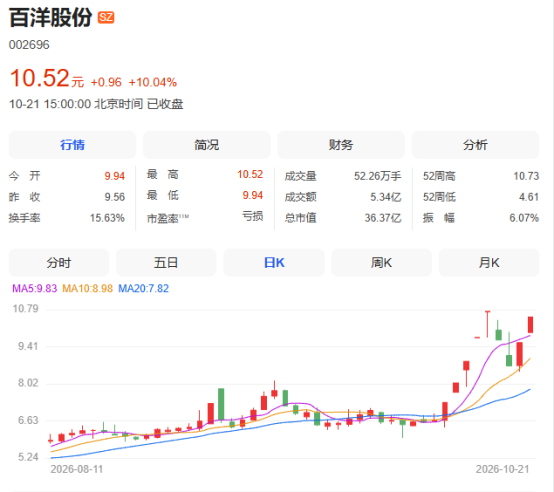Show the 分时 intraday chart
This screenshot has height=492, width=554.
tap(59, 263)
